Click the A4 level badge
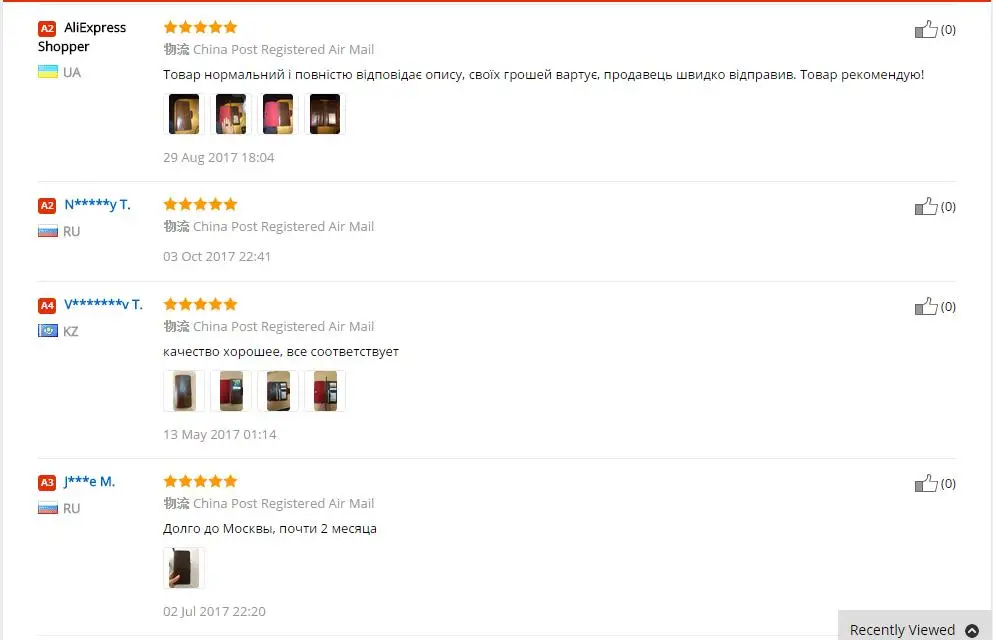Image resolution: width=993 pixels, height=640 pixels. point(47,306)
